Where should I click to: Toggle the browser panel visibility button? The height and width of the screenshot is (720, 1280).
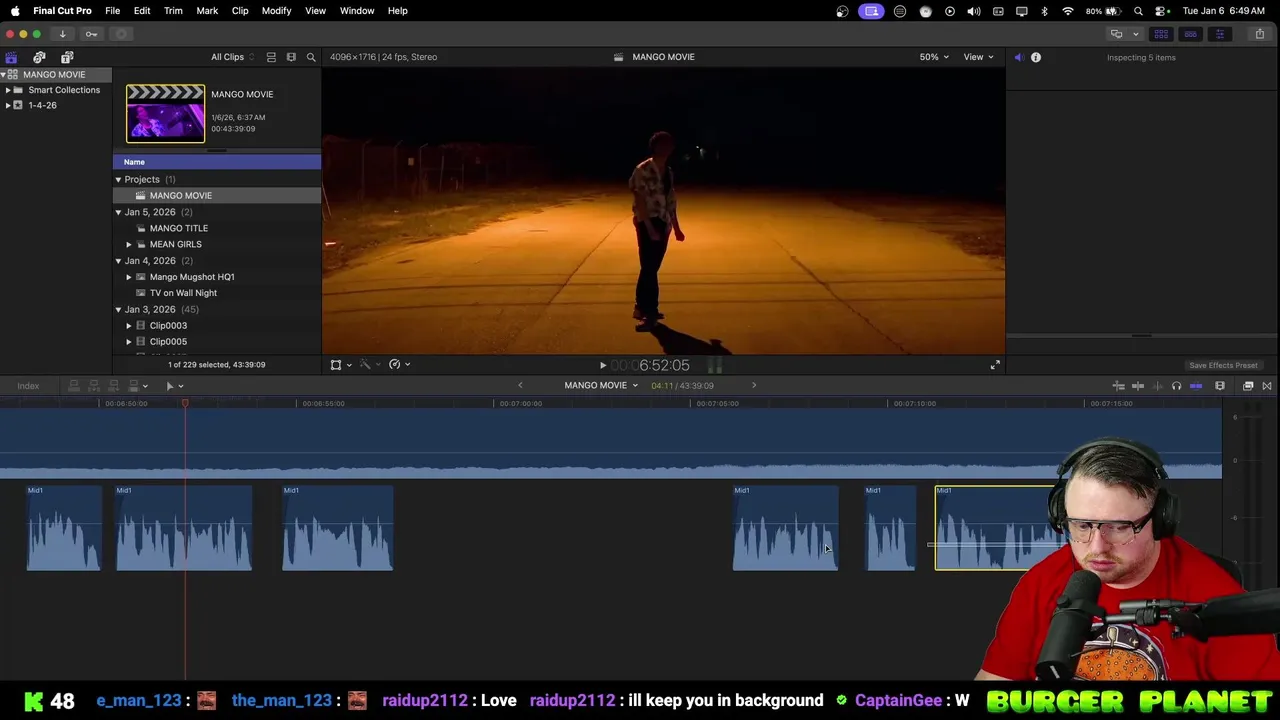[x=1161, y=34]
